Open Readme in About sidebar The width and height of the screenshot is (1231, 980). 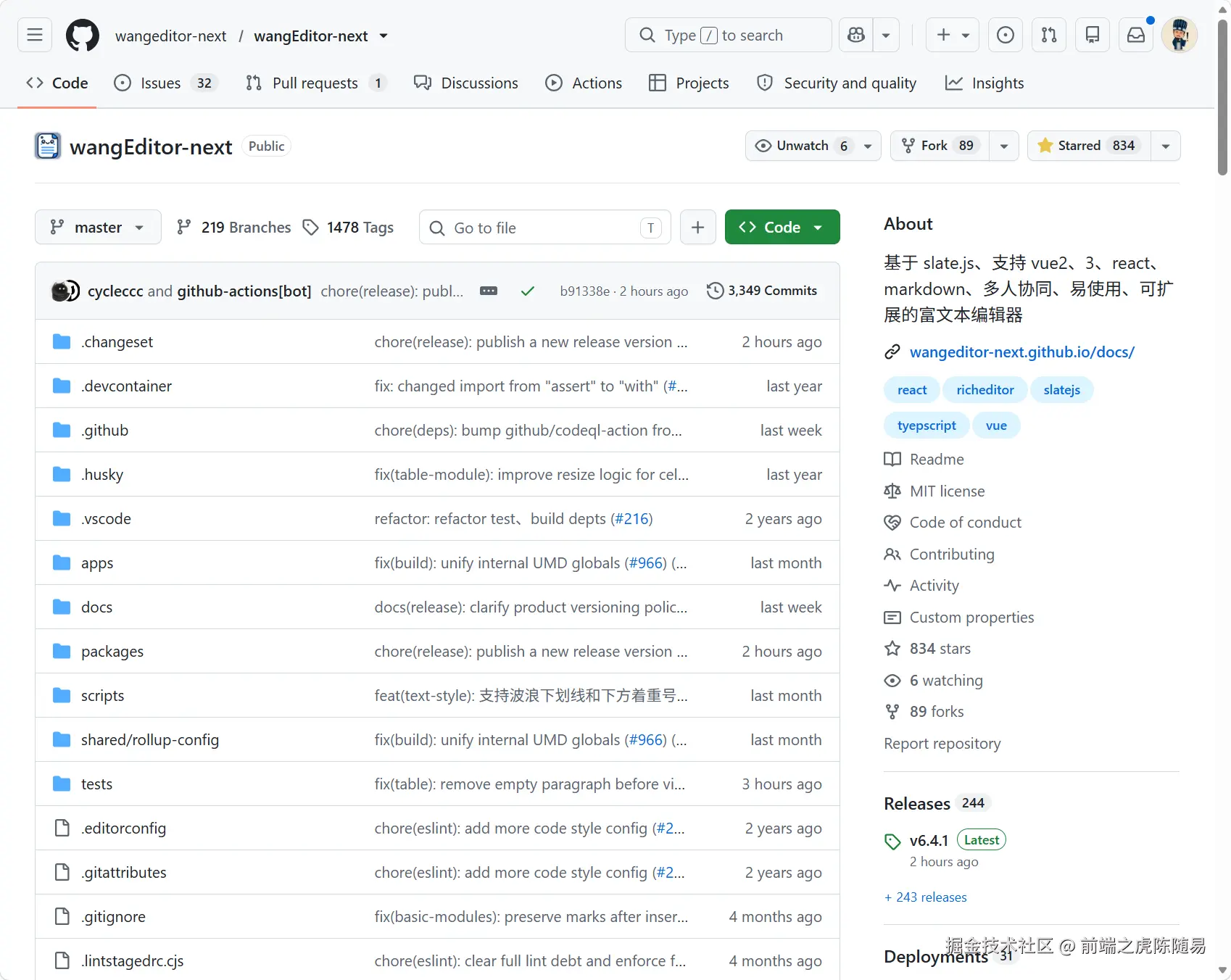pyautogui.click(x=937, y=460)
